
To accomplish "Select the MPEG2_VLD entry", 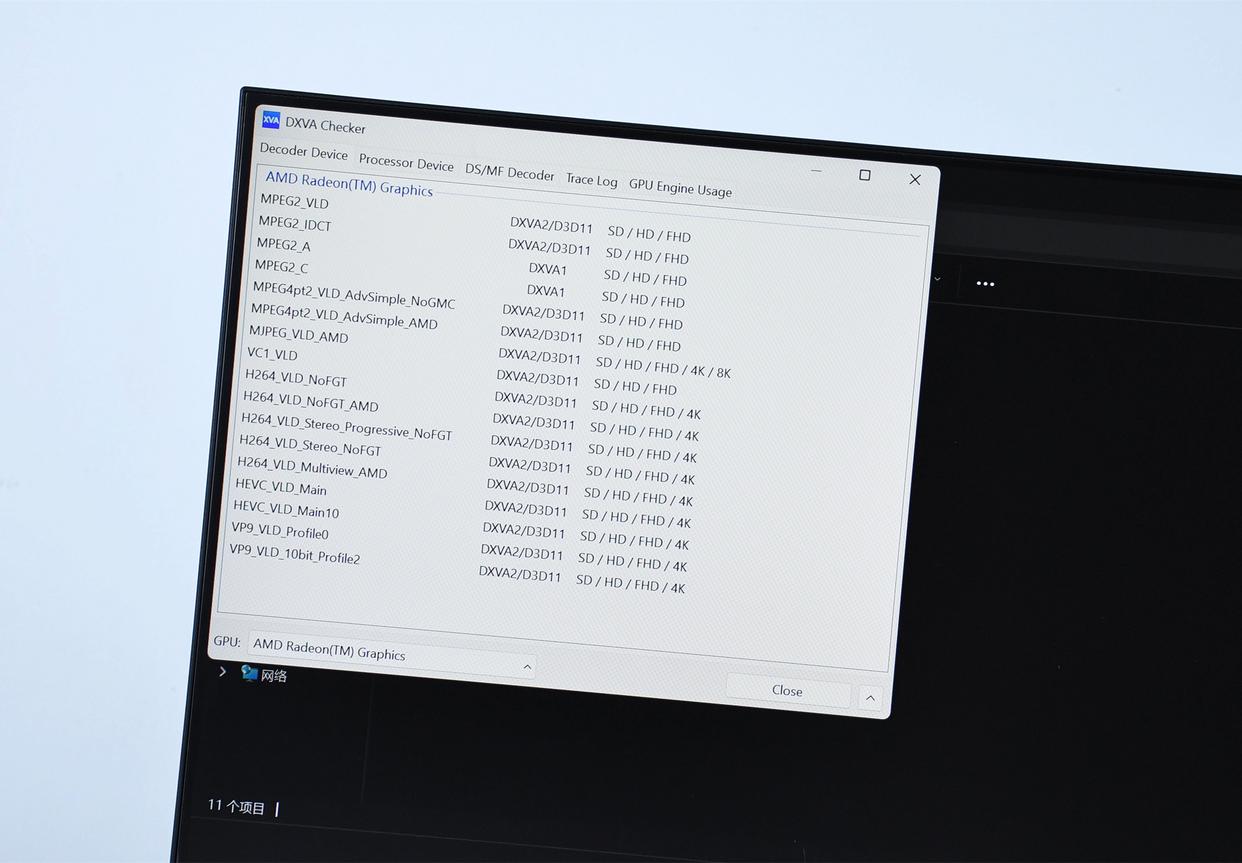I will [294, 202].
